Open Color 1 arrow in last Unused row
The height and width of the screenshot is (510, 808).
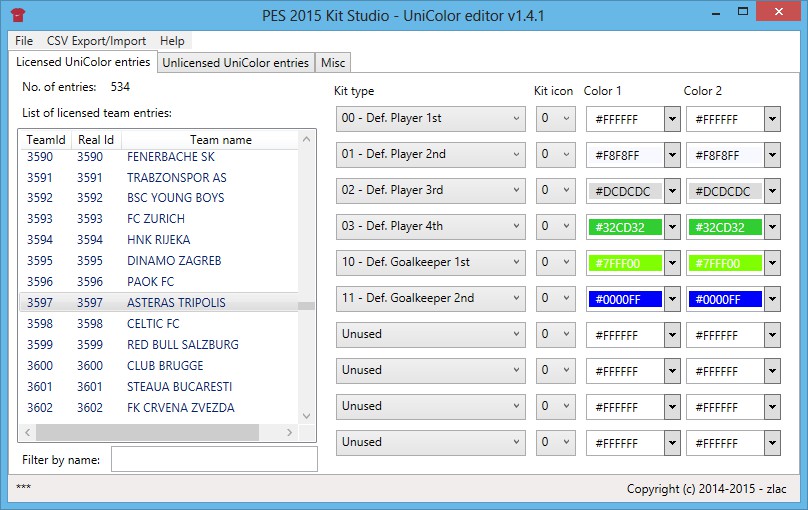672,443
